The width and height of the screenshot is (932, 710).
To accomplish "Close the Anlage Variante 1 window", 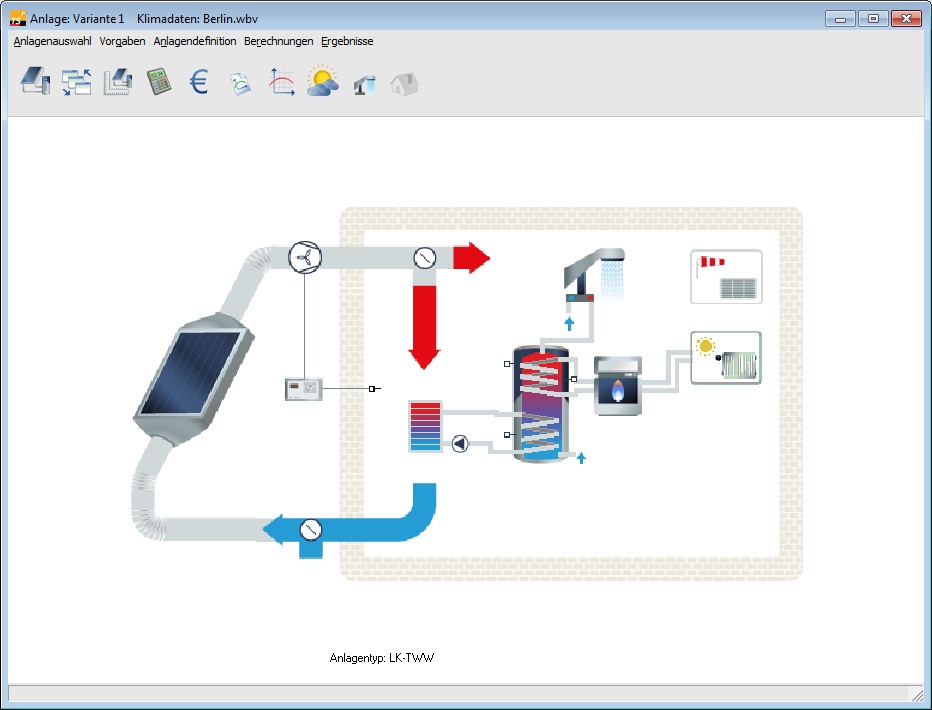I will point(906,18).
